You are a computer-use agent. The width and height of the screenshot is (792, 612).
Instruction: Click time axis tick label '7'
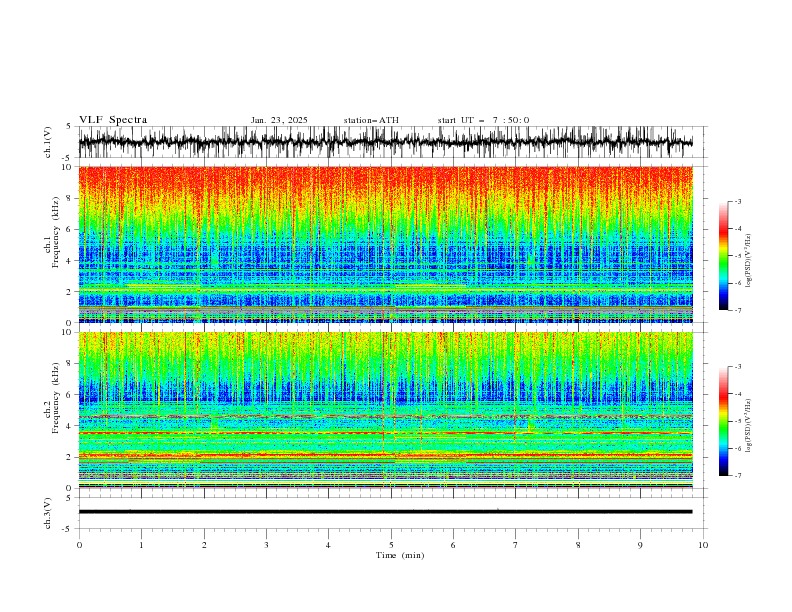point(516,545)
